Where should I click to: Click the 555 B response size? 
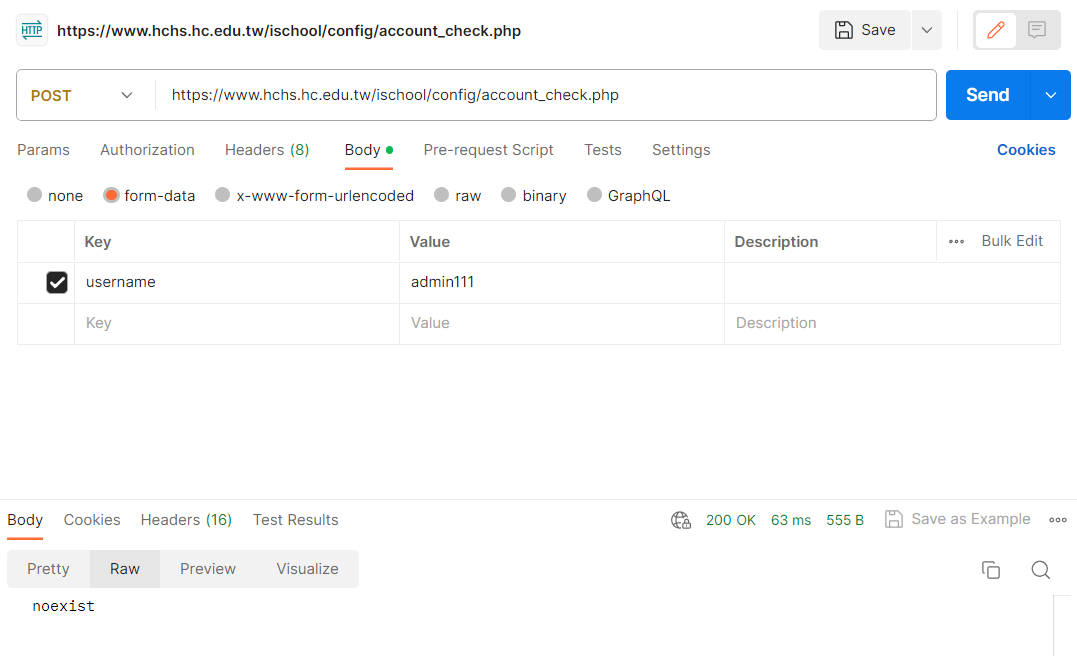click(845, 520)
